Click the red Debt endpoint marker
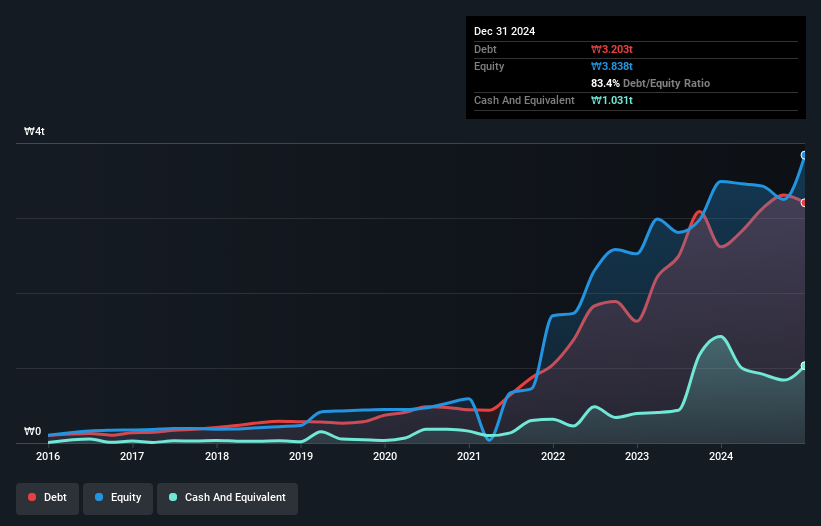The height and width of the screenshot is (526, 821). coord(804,203)
